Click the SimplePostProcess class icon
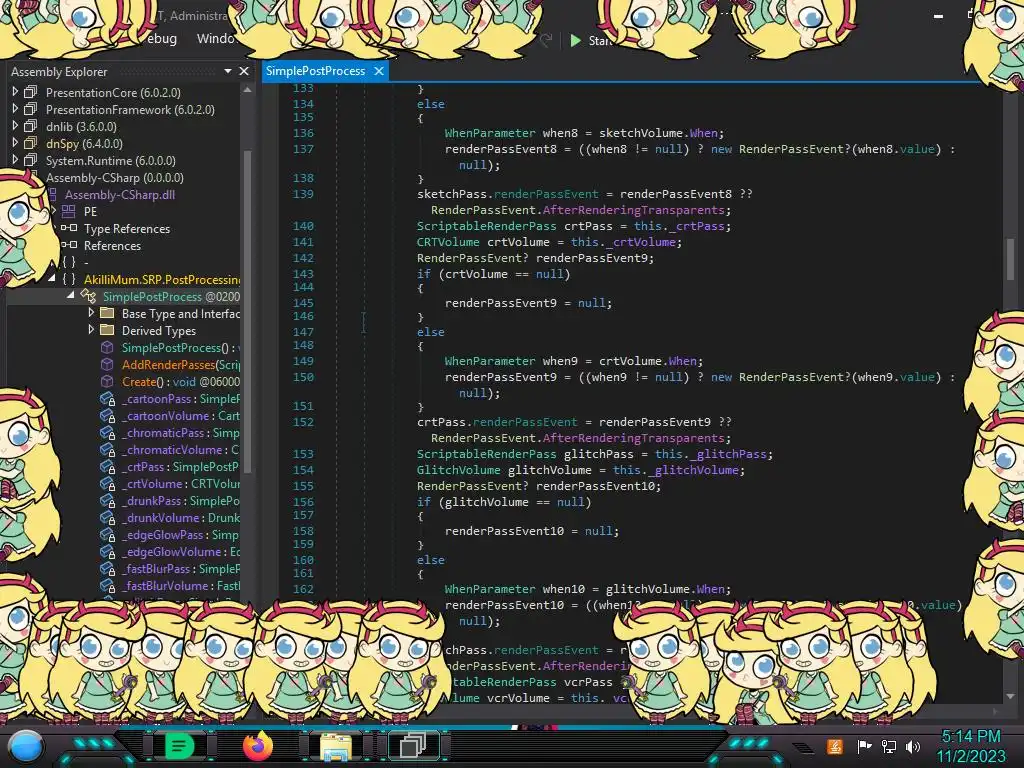 coord(88,296)
